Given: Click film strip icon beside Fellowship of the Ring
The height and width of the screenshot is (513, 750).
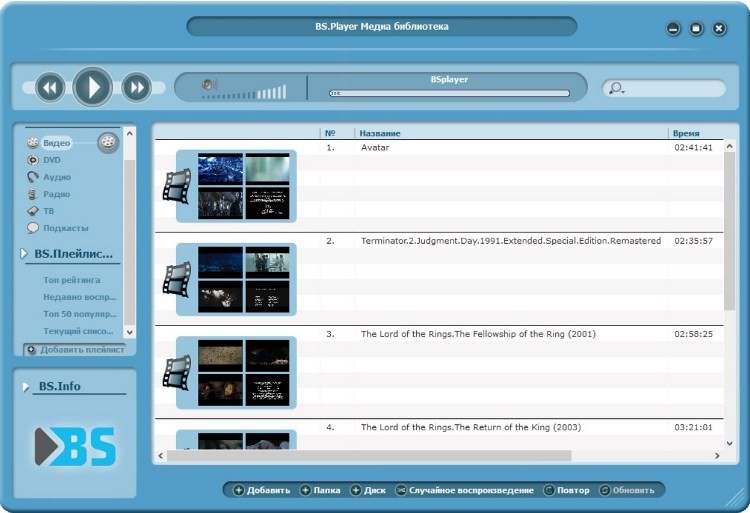Looking at the screenshot, I should click(177, 372).
